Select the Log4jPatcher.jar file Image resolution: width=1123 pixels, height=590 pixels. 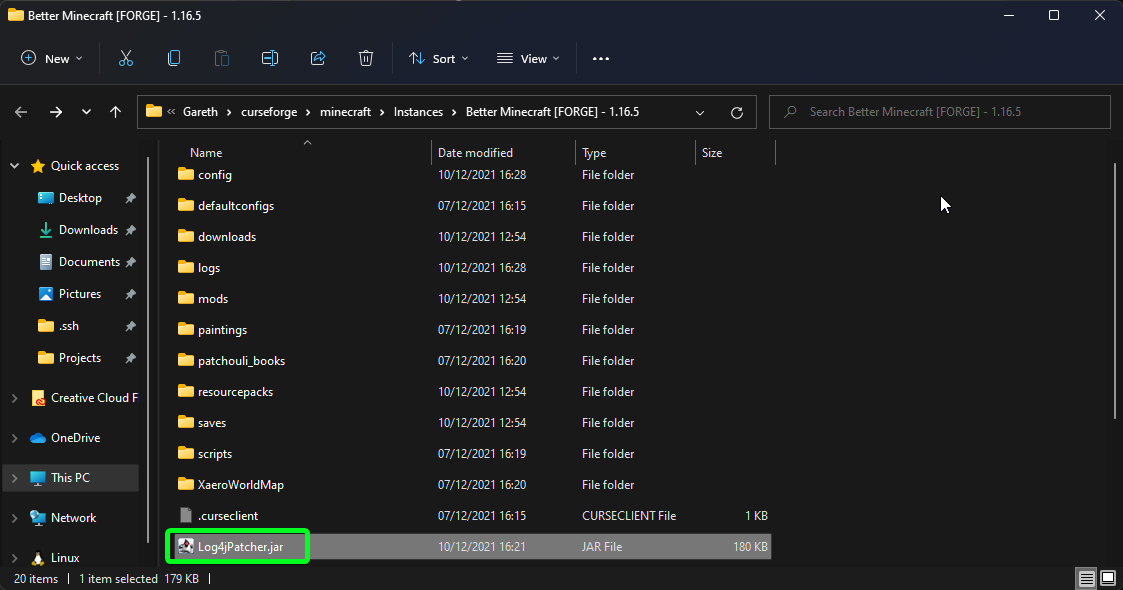pos(240,546)
